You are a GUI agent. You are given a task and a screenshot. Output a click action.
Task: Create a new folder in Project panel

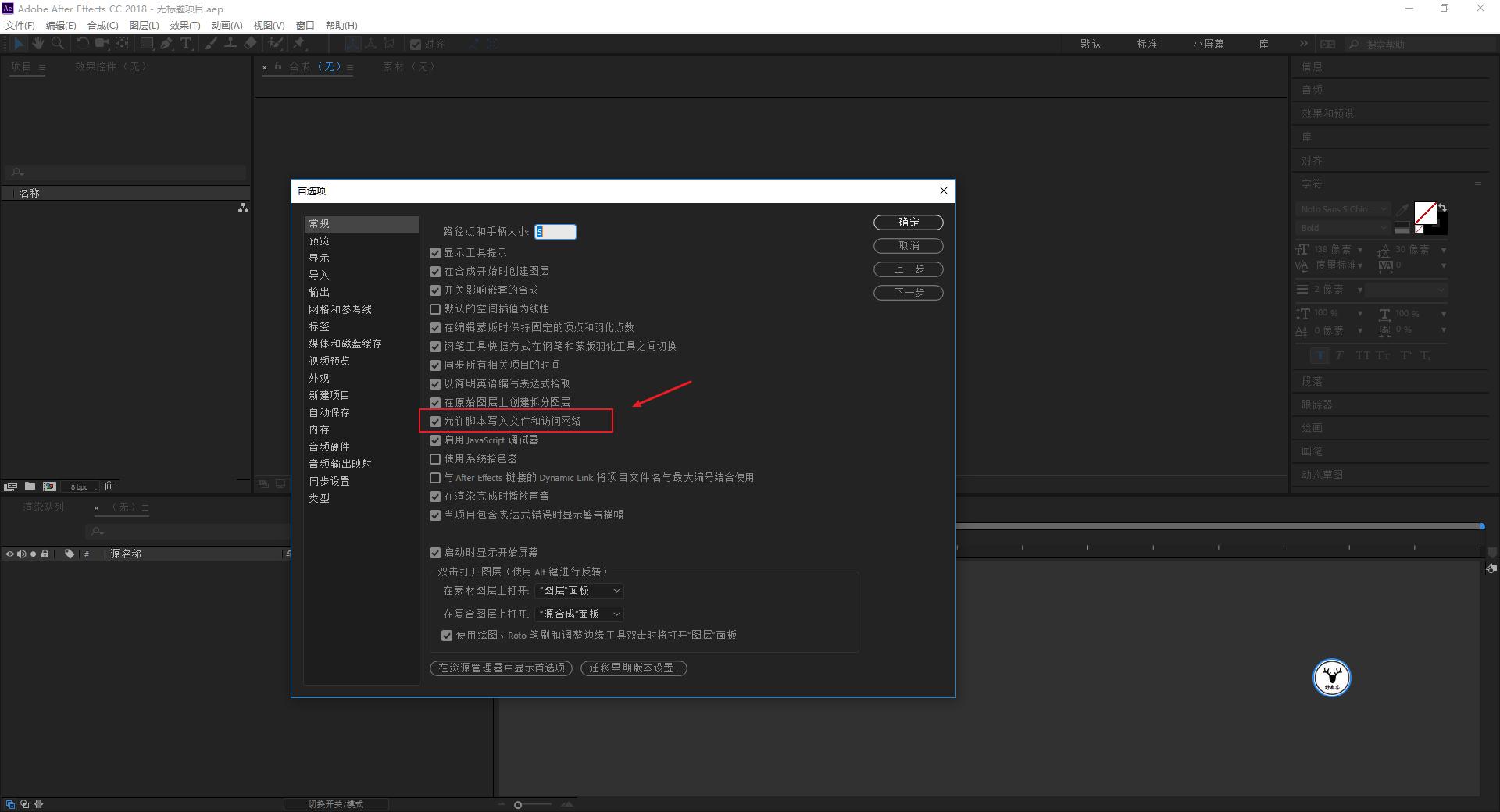click(30, 486)
